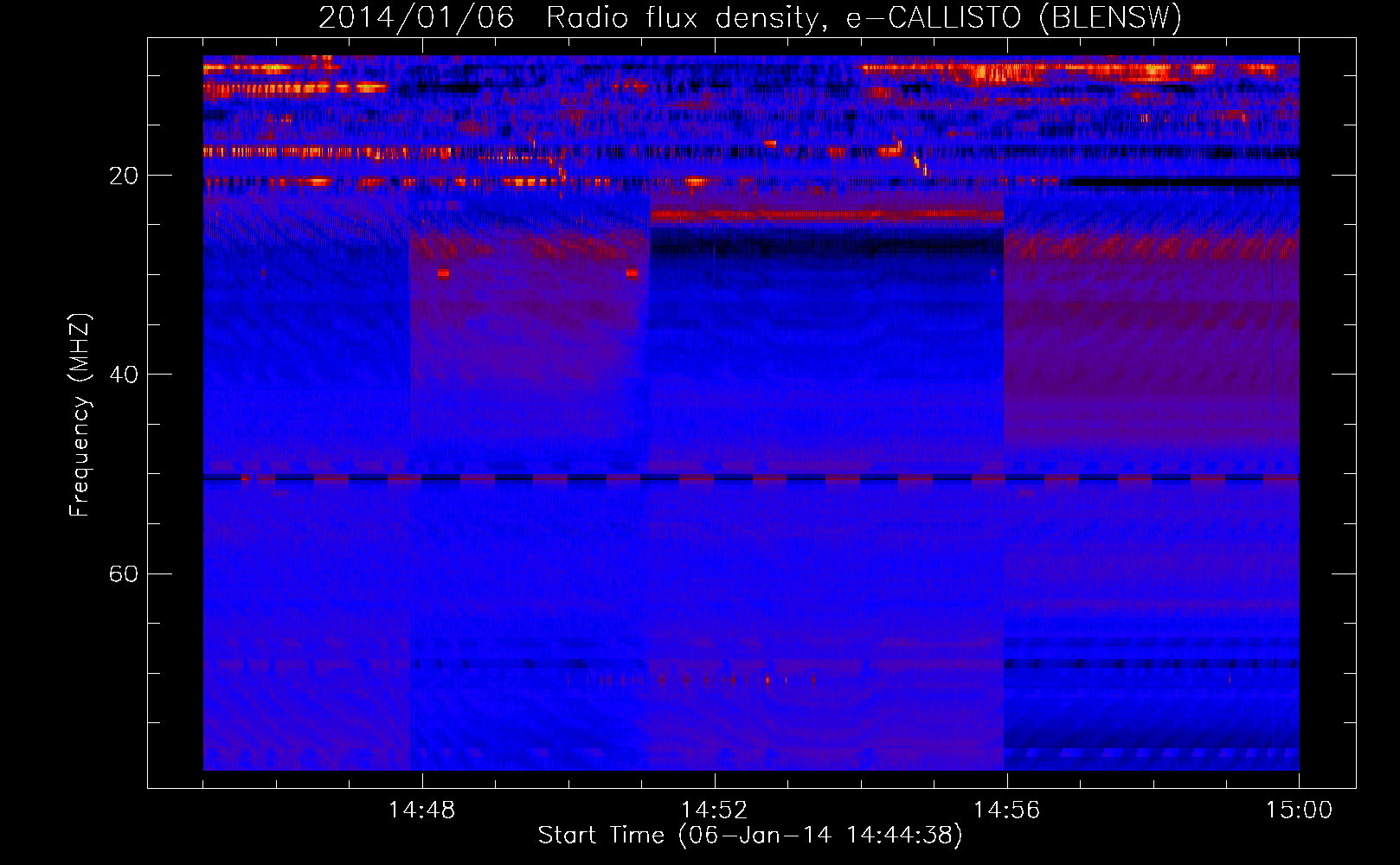Select the date 2014/01/06 in title
The width and height of the screenshot is (1400, 865).
click(416, 17)
